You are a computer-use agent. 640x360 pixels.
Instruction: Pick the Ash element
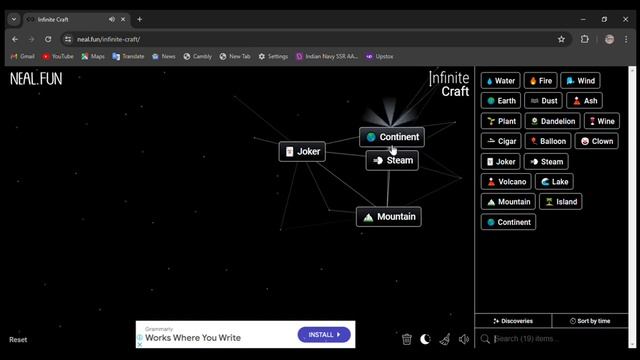(x=584, y=101)
